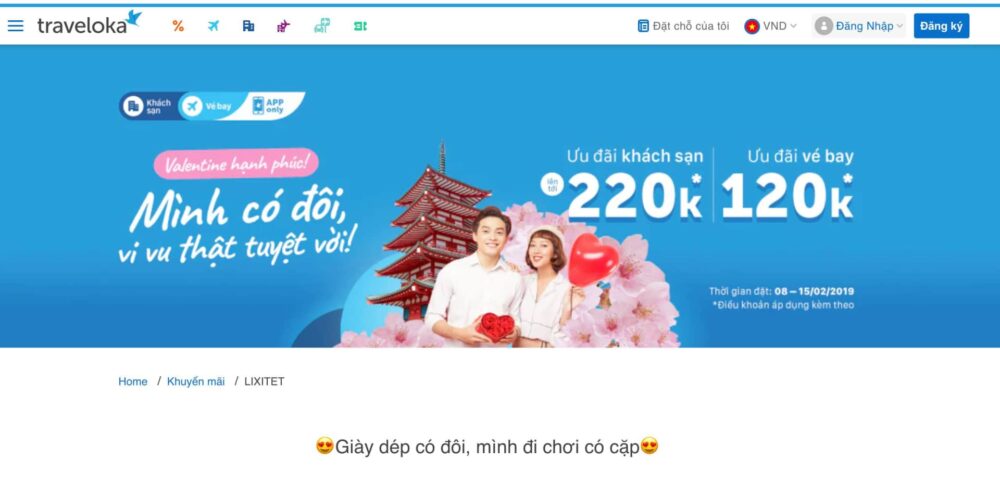Click the APP only badge on banner
1000x486 pixels.
[273, 106]
